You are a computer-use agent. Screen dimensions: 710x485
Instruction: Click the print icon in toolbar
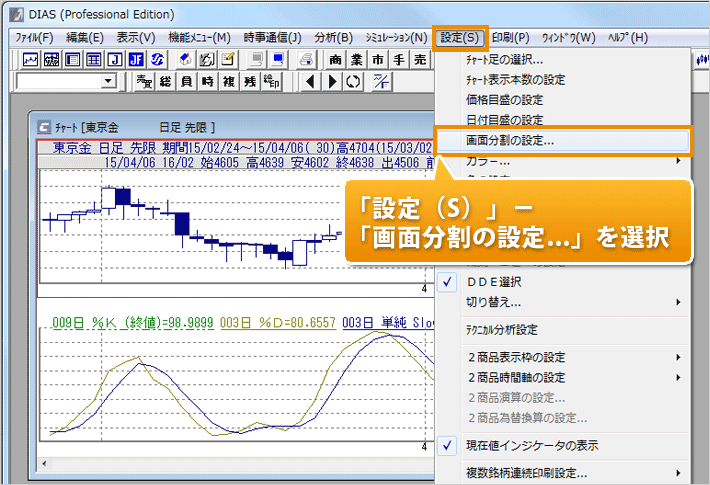point(306,60)
